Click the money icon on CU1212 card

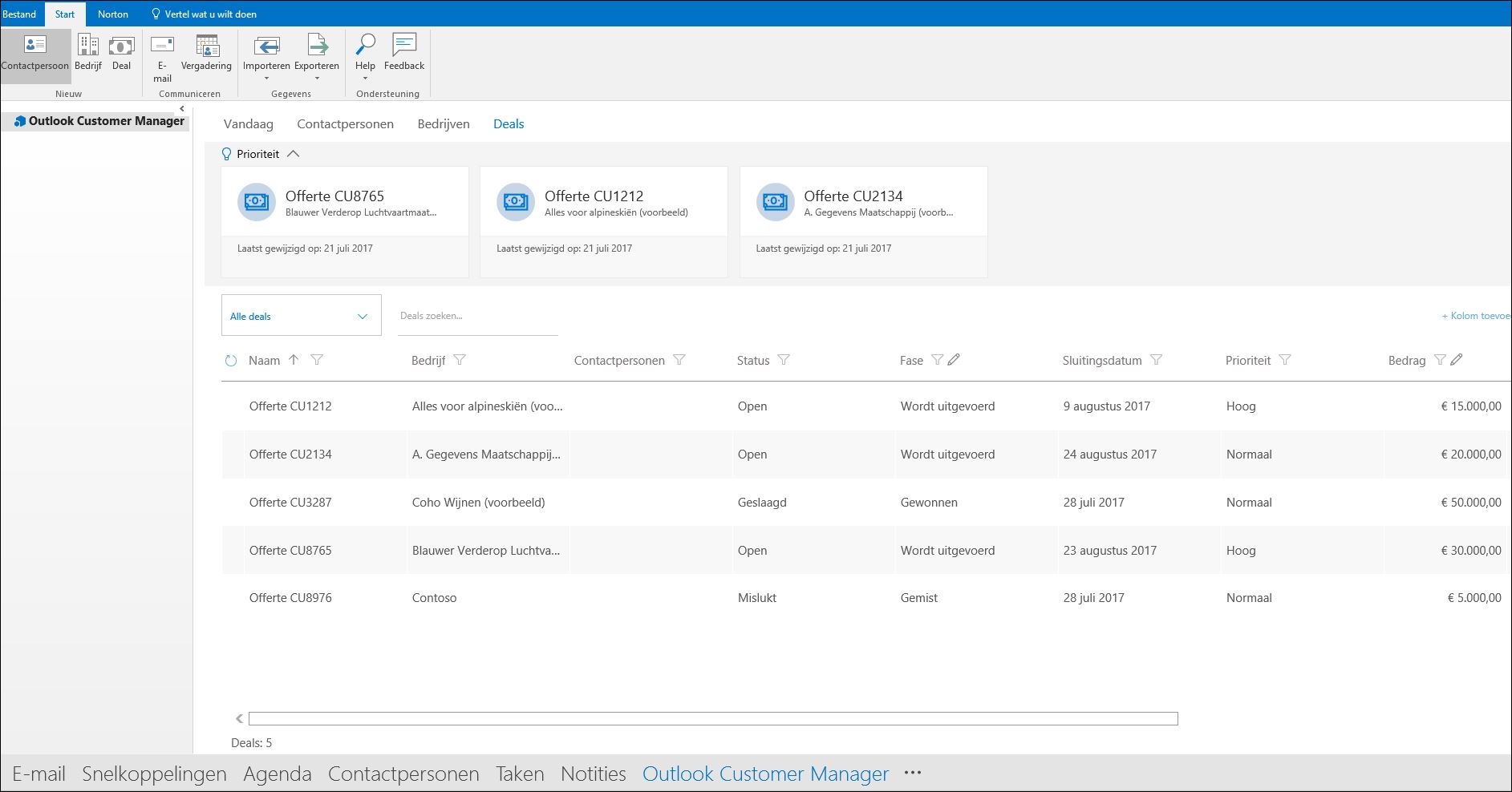click(516, 202)
